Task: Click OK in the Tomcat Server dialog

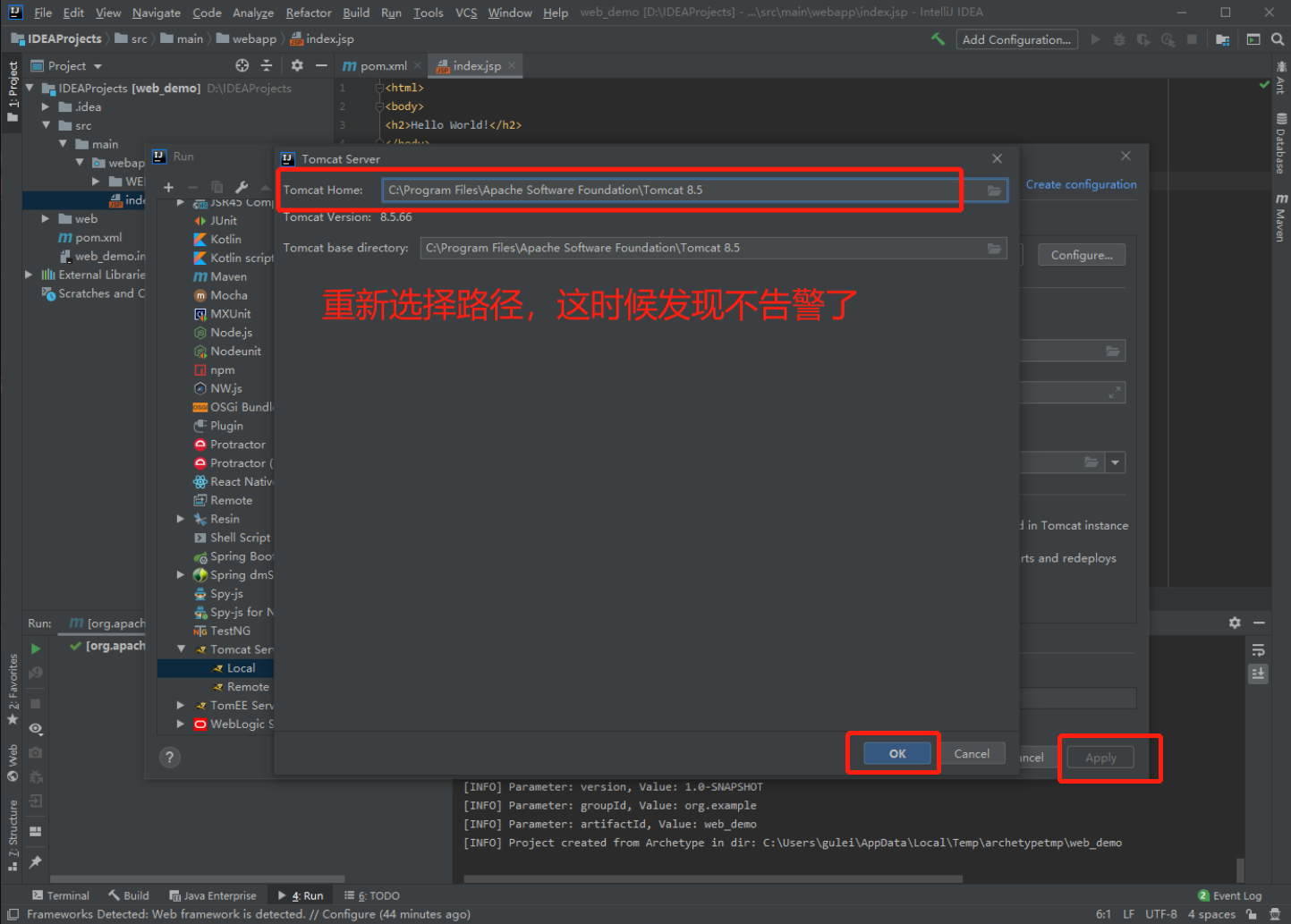Action: (x=897, y=754)
